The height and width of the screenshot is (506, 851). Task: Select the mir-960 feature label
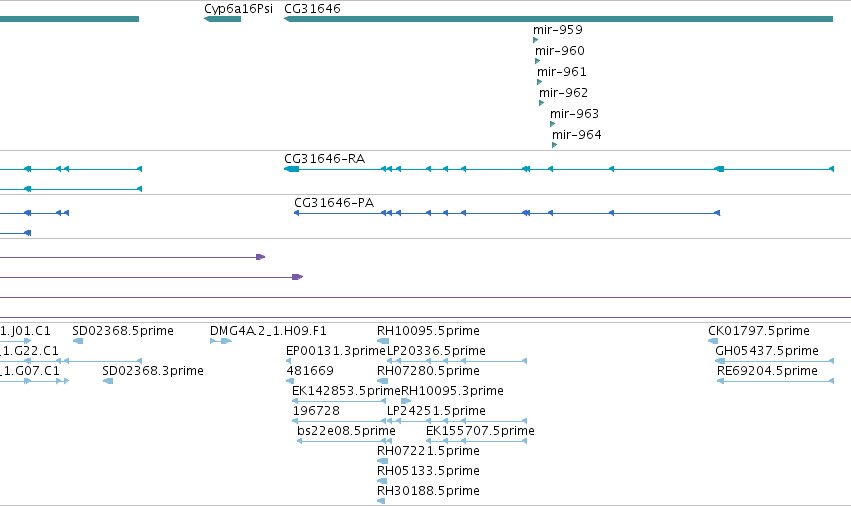click(x=560, y=51)
